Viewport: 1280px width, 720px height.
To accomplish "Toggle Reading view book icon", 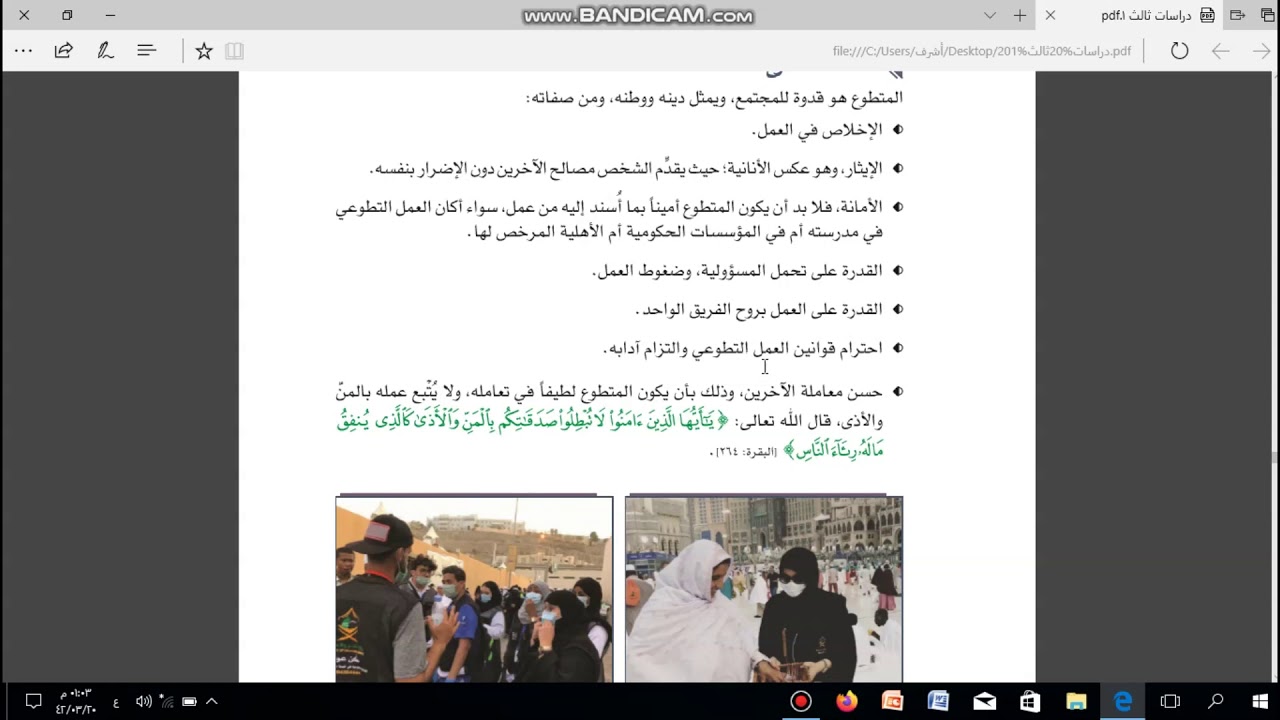I will [235, 50].
